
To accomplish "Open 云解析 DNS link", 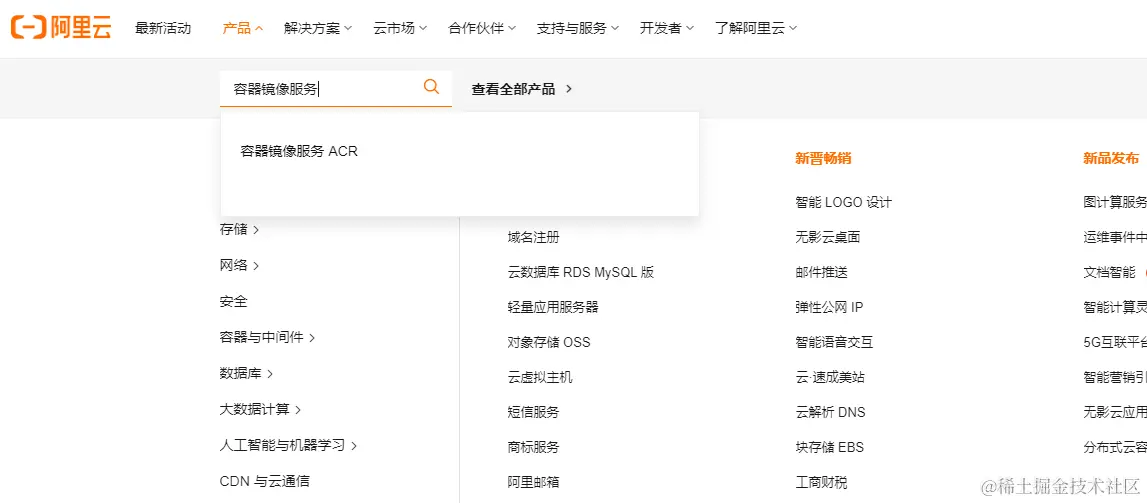I will [830, 412].
